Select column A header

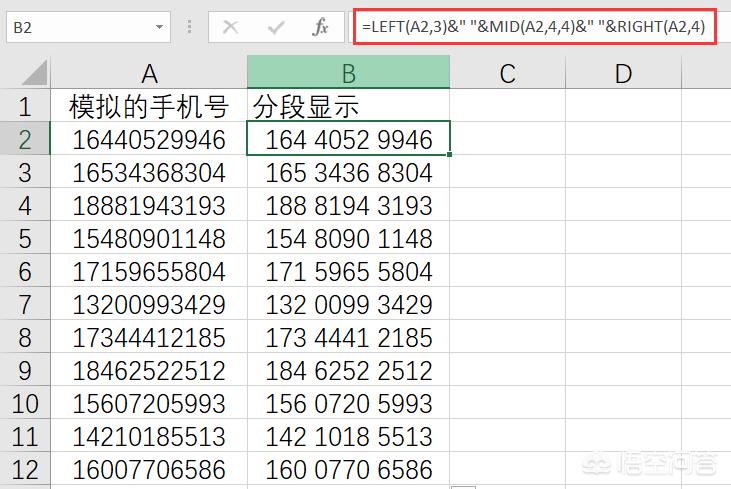[149, 73]
